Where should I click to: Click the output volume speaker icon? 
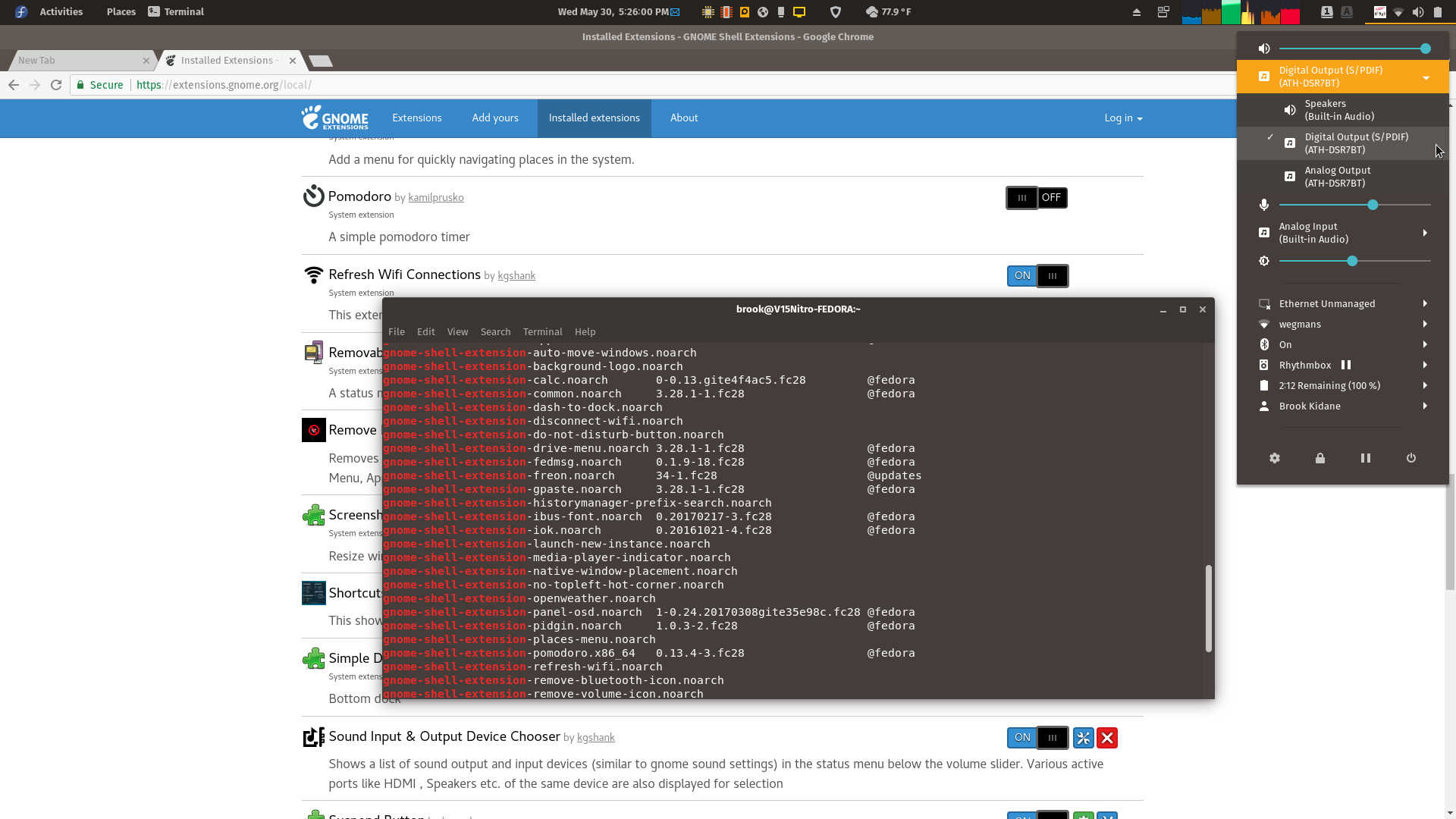pyautogui.click(x=1264, y=49)
